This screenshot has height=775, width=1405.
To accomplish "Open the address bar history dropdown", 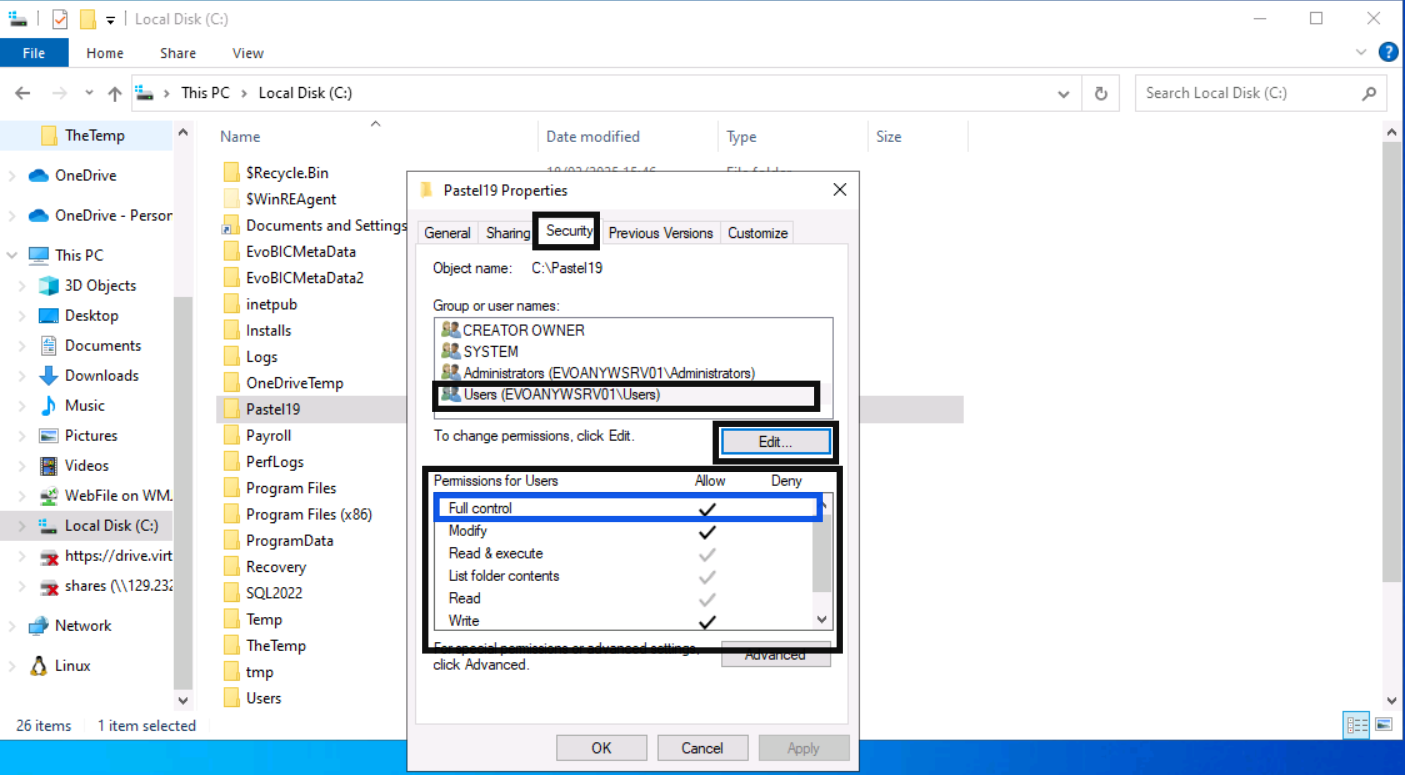I will pos(1063,93).
